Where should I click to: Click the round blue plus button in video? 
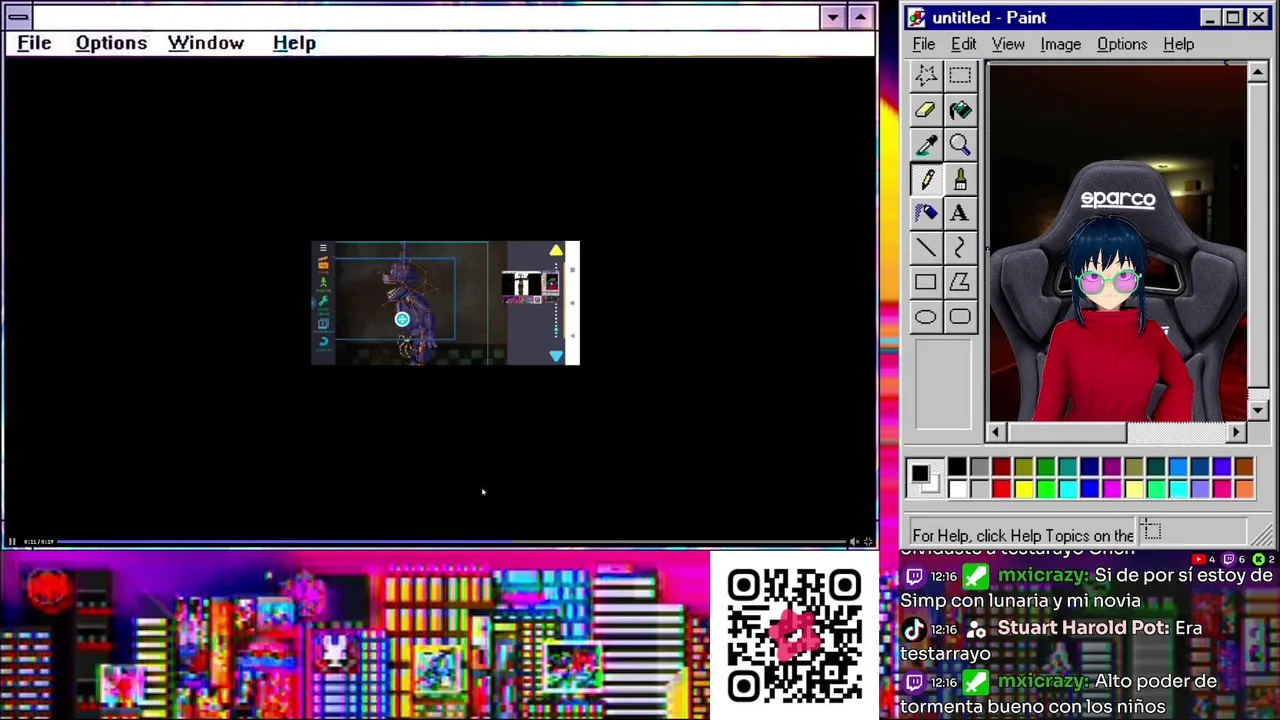402,319
